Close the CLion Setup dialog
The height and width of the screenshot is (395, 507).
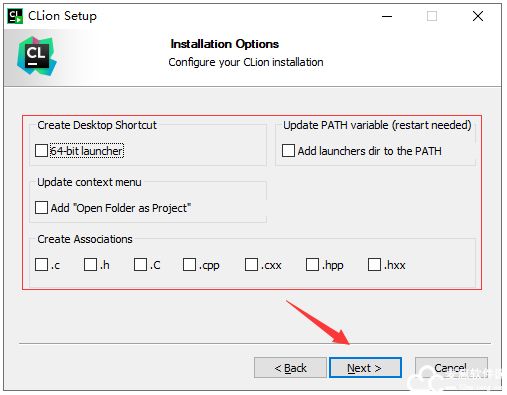tap(478, 16)
